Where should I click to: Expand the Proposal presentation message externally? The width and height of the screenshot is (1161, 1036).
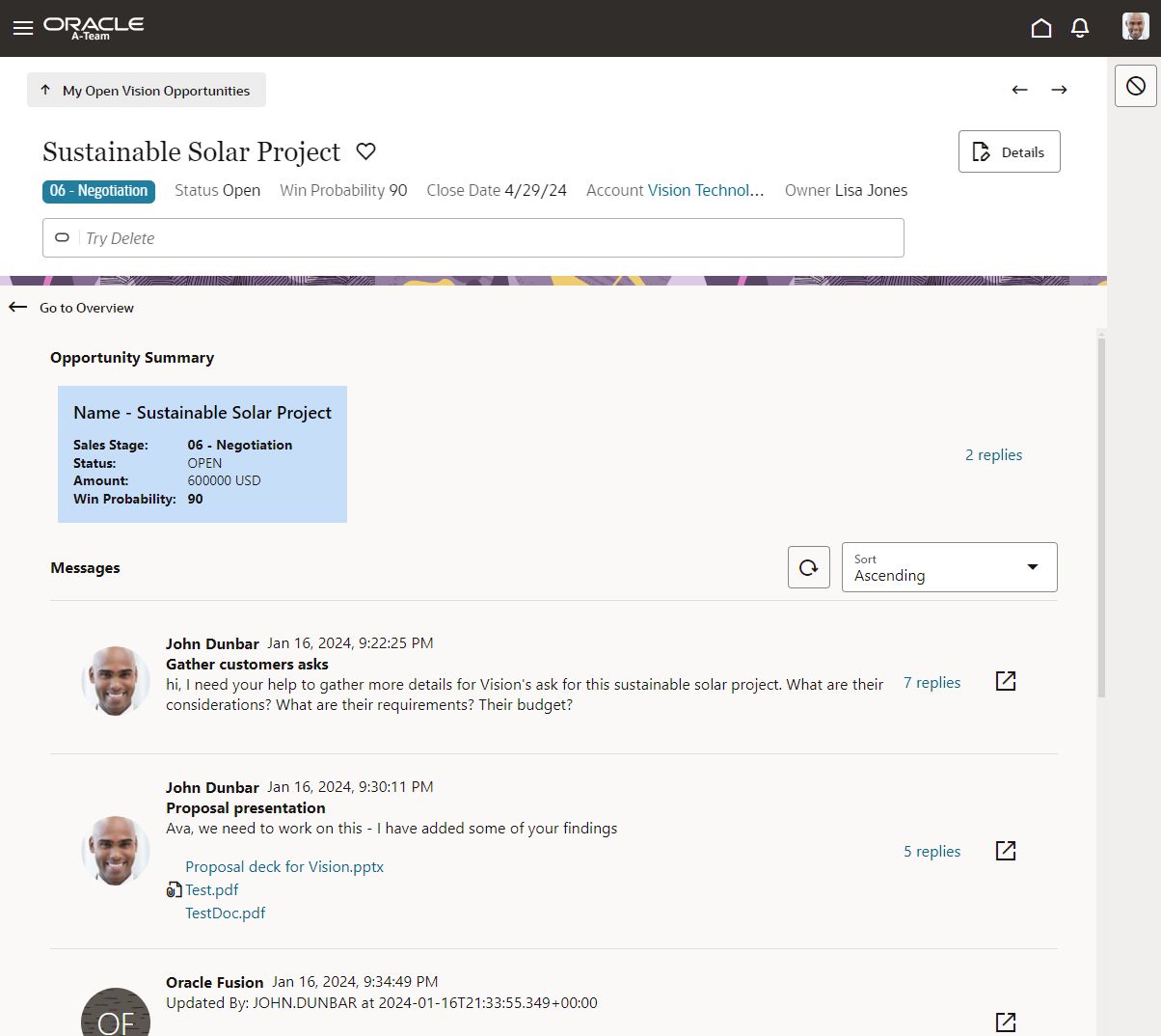1005,851
